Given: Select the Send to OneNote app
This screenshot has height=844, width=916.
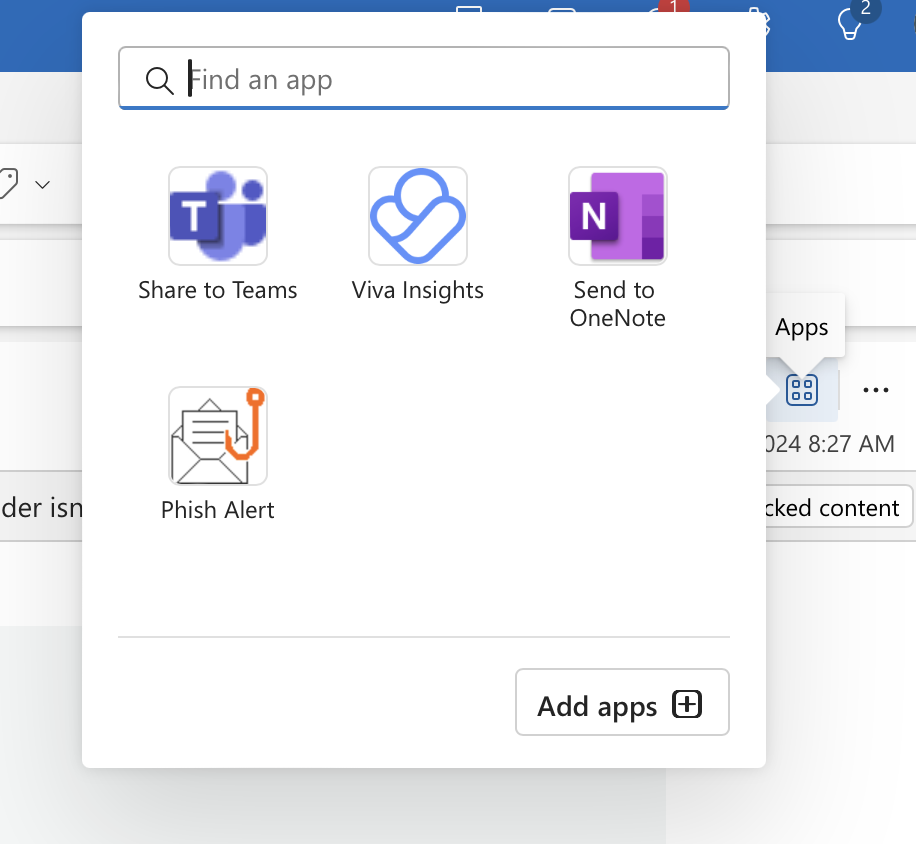Looking at the screenshot, I should (617, 249).
